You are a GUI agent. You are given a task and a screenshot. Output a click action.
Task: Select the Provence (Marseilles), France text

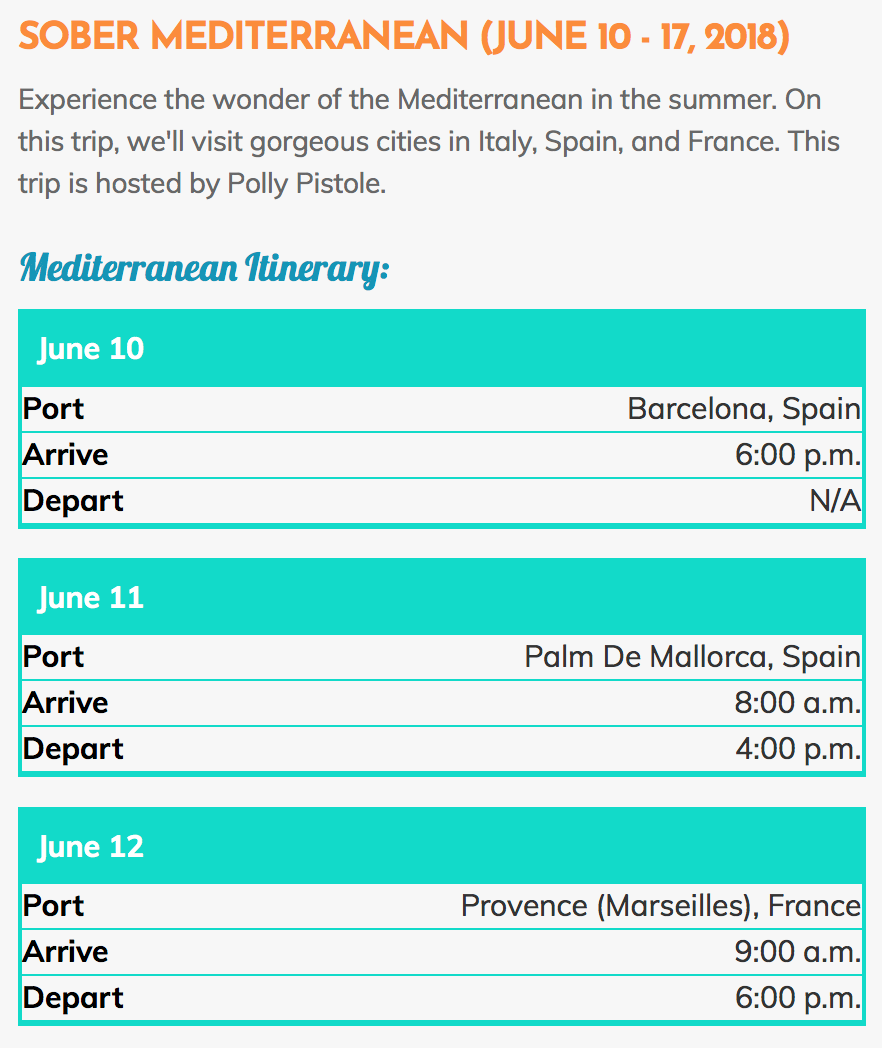coord(661,906)
